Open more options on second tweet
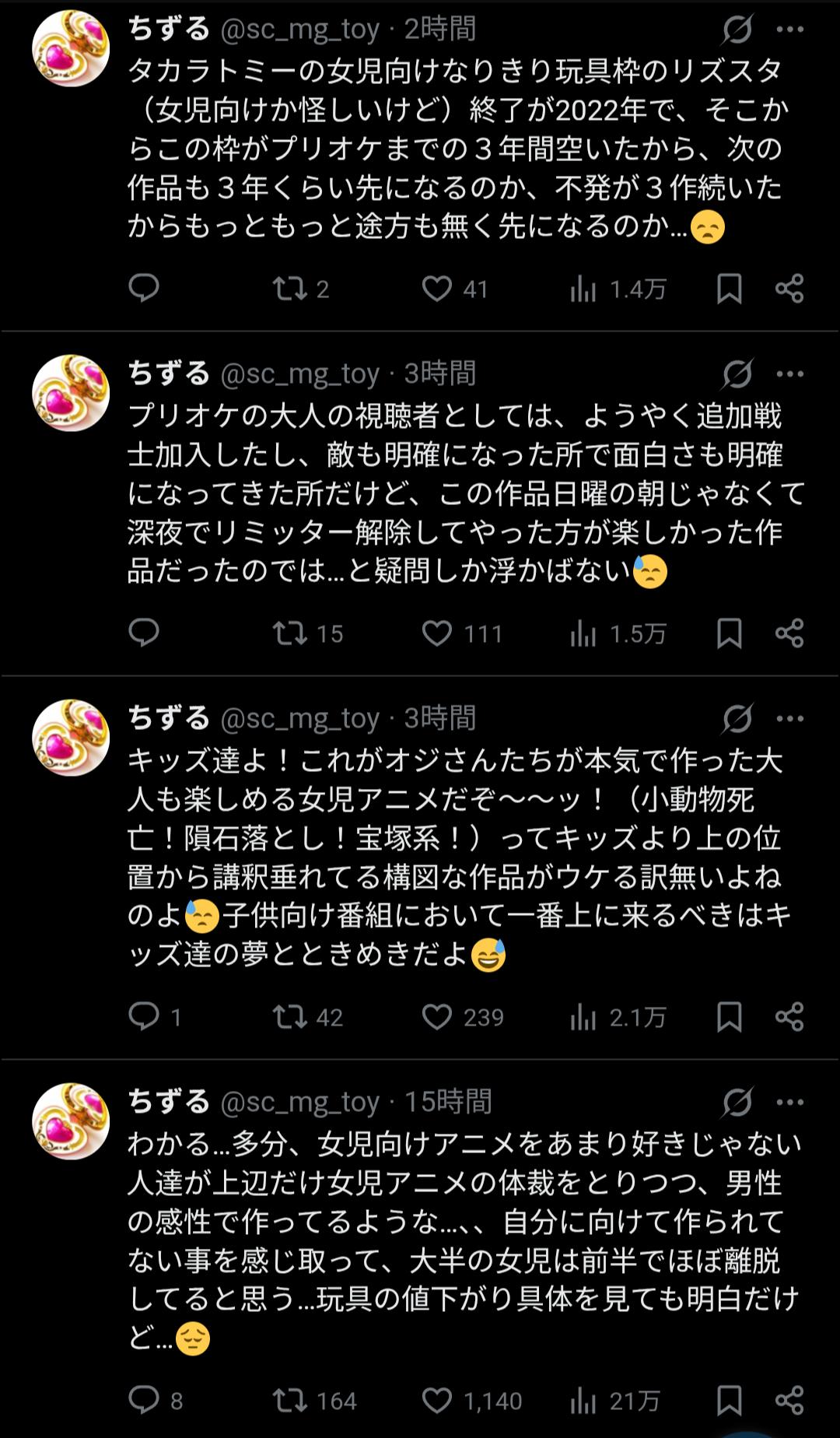The height and width of the screenshot is (1438, 840). [x=790, y=374]
